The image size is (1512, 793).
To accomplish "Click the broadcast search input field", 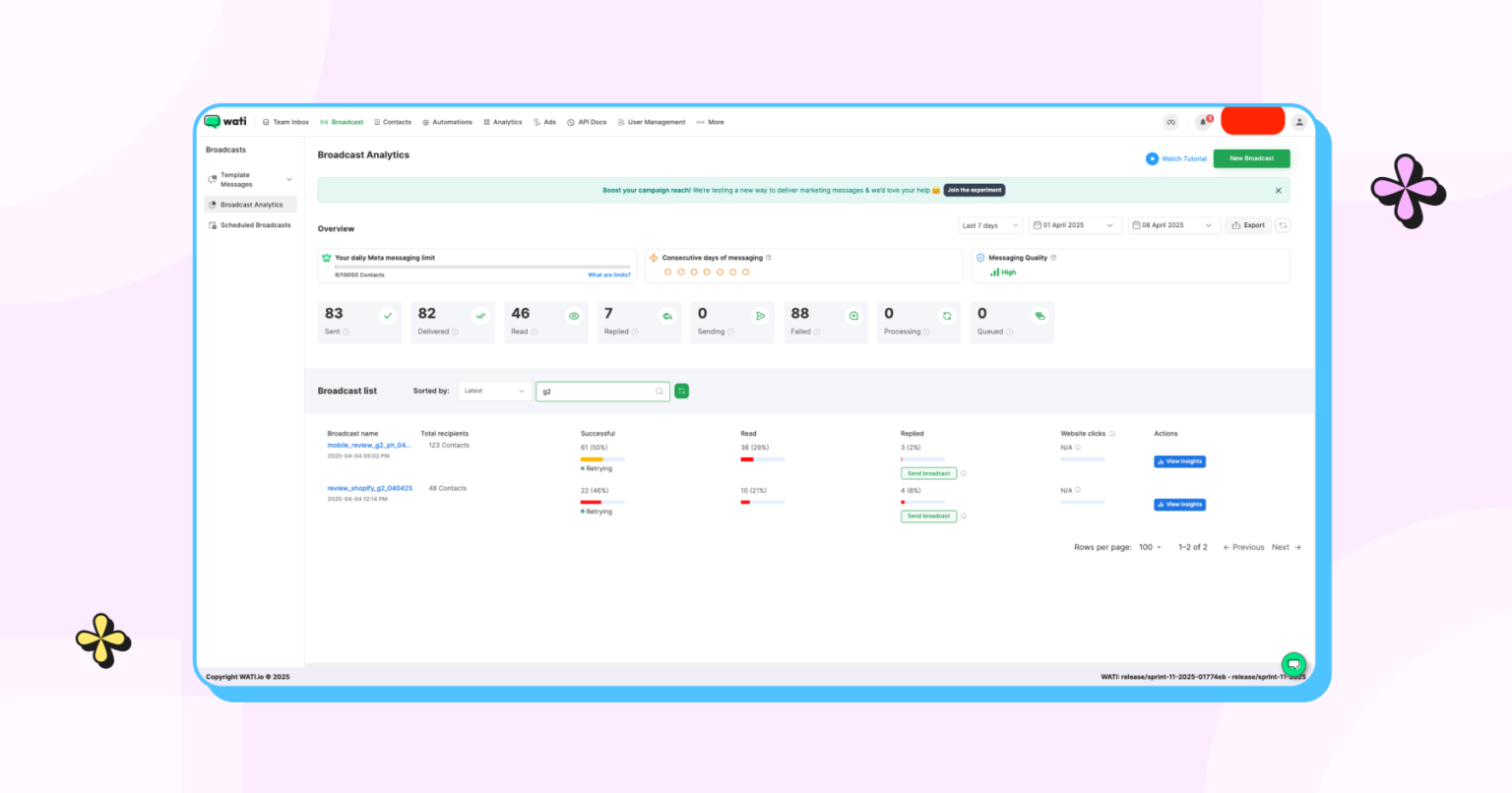I will coord(596,392).
